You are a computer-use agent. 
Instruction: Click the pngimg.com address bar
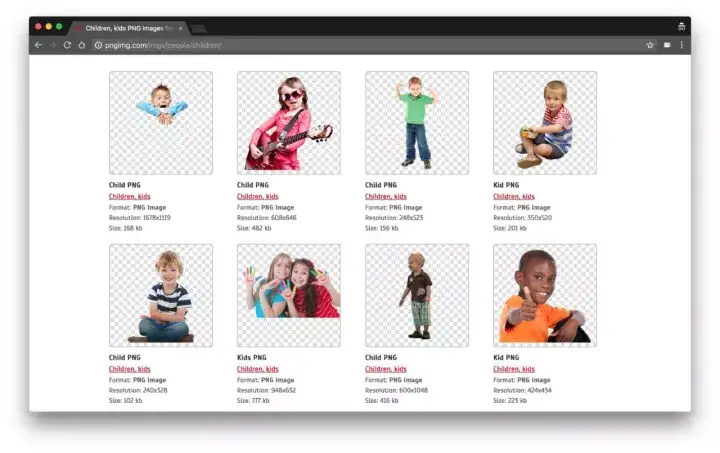367,45
